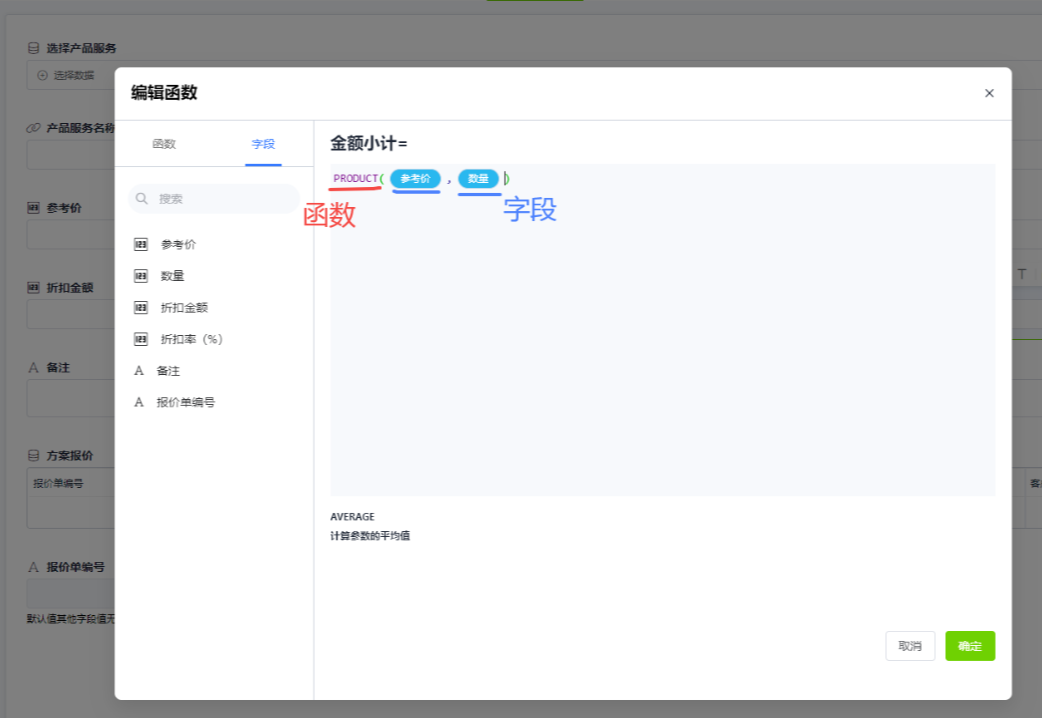
Task: Click the link icon beside 产品服务名称
Action: (x=33, y=128)
